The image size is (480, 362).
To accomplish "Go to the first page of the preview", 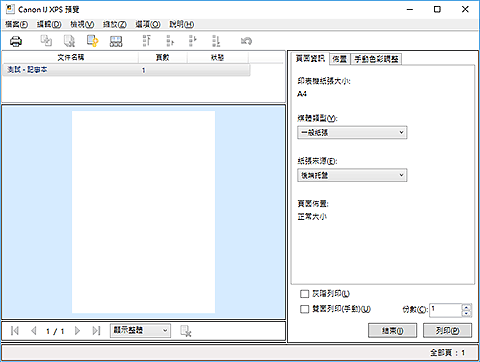I will click(x=15, y=331).
